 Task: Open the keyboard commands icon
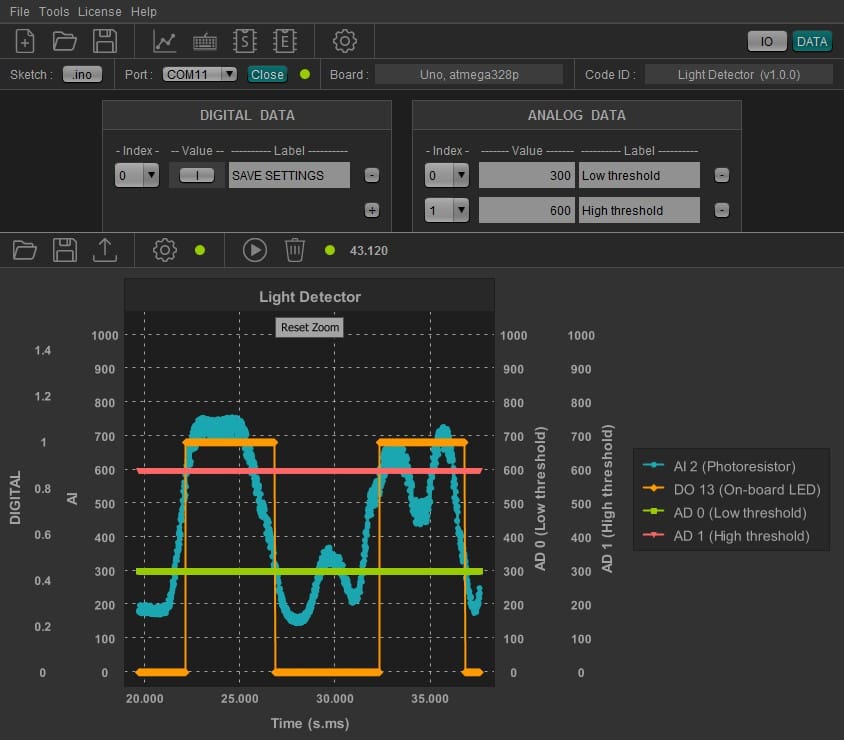(205, 42)
